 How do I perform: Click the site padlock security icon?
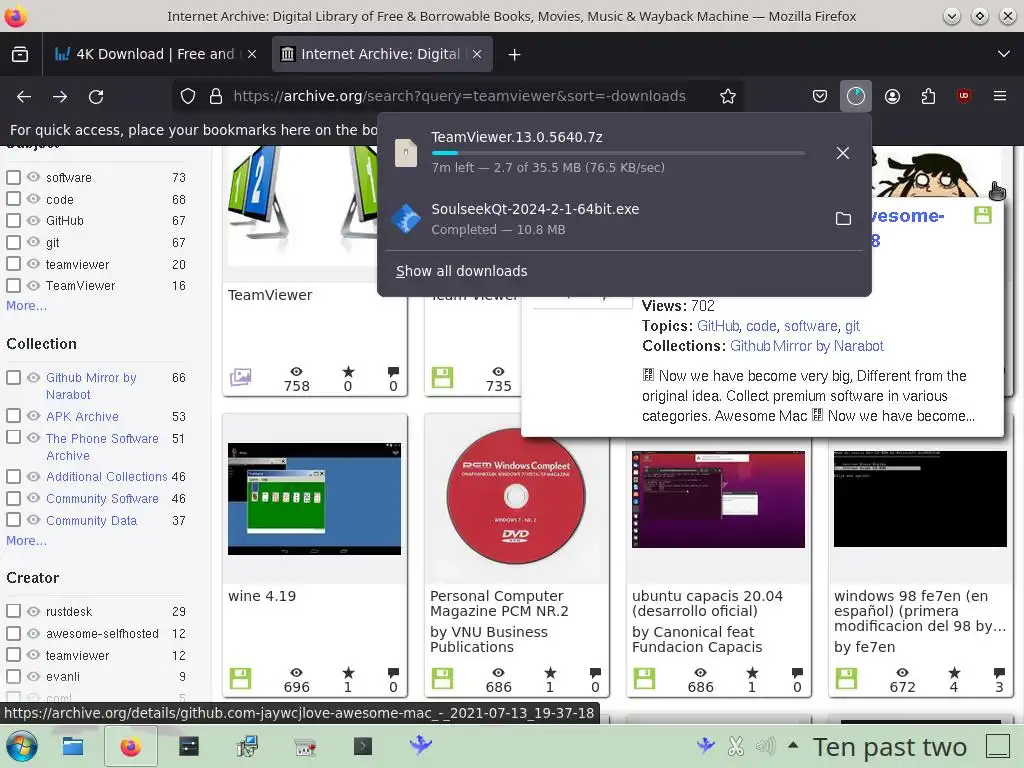pyautogui.click(x=216, y=97)
